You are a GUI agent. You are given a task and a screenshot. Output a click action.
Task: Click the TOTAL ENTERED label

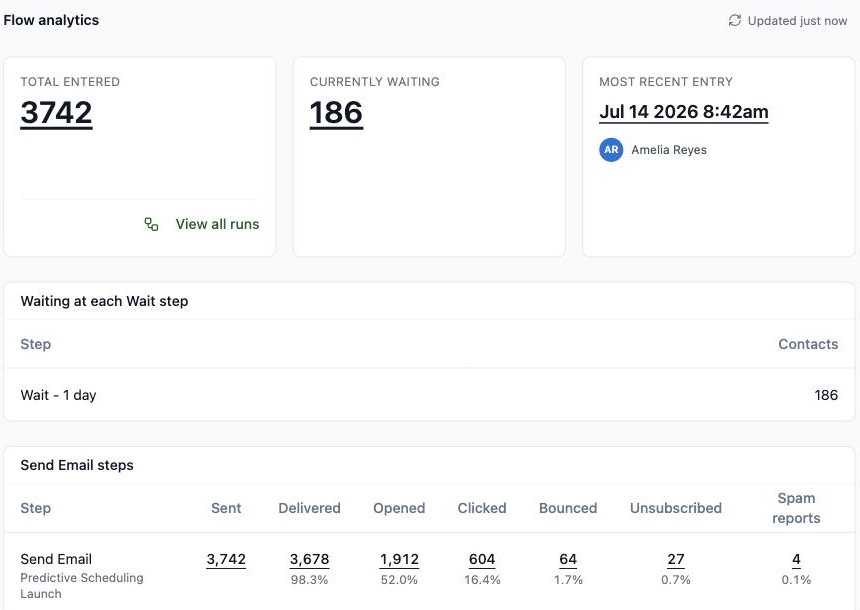click(70, 82)
